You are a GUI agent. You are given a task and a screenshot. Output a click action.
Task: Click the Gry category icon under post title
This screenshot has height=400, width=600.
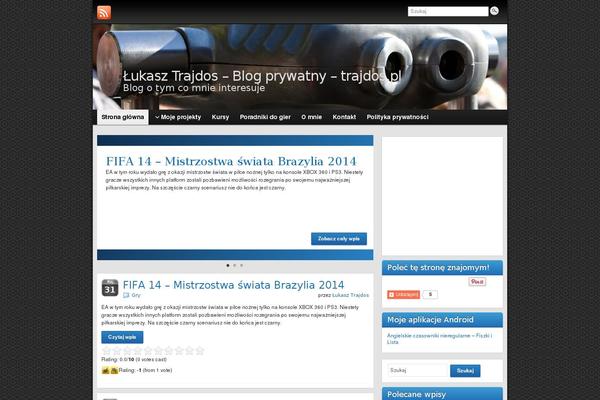(126, 295)
